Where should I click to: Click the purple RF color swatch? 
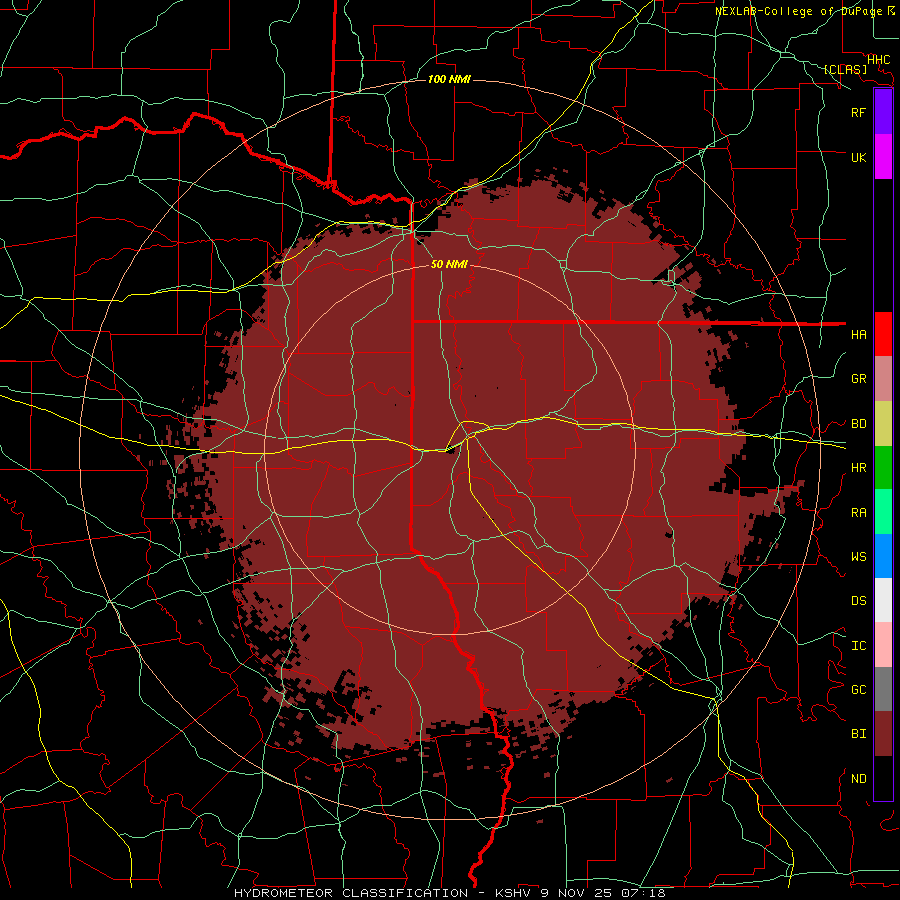pyautogui.click(x=883, y=112)
